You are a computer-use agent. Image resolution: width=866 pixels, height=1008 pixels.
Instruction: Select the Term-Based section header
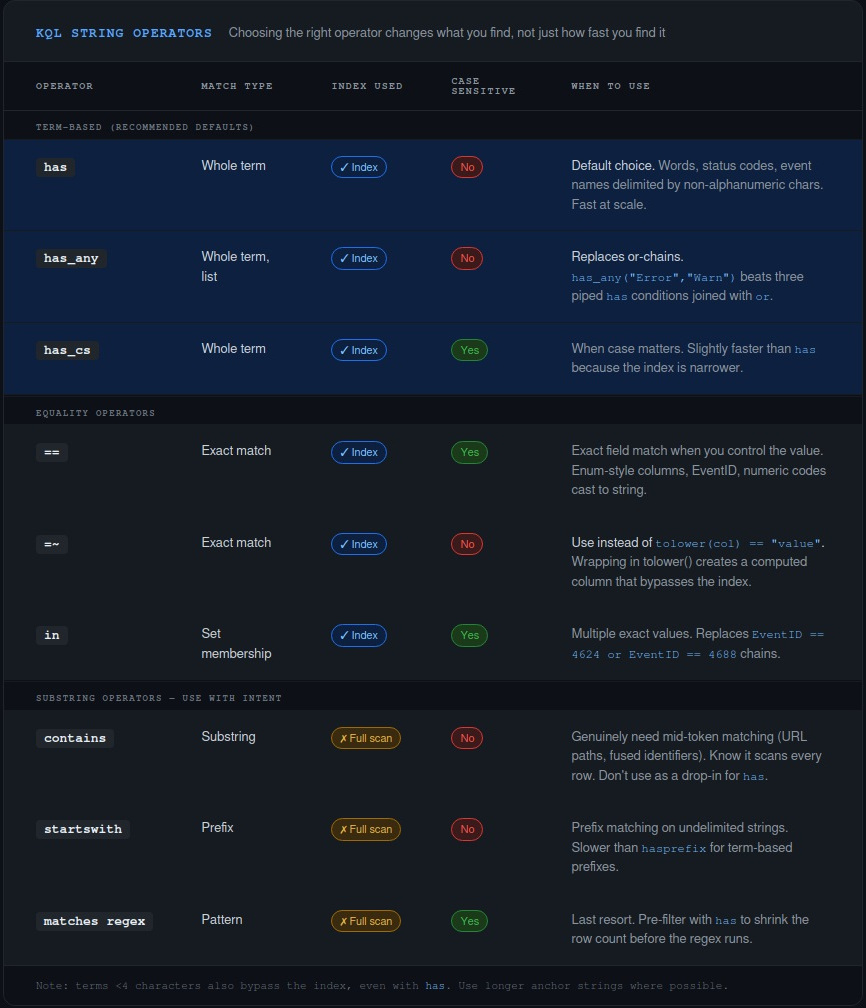(x=144, y=127)
